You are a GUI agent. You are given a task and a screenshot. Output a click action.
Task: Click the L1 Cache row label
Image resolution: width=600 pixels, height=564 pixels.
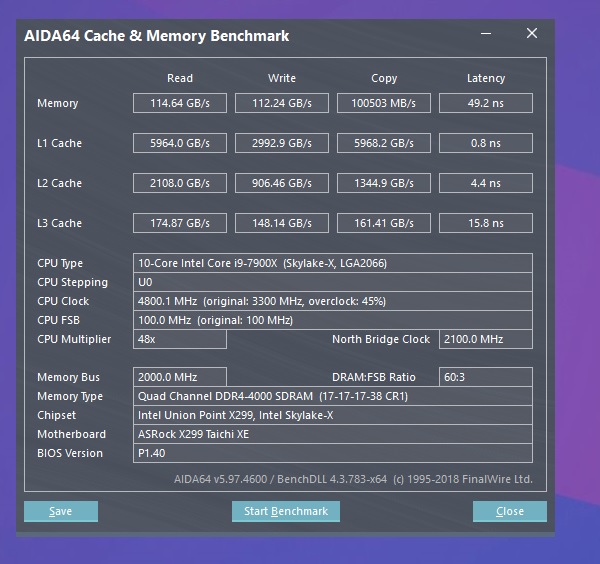[59, 143]
